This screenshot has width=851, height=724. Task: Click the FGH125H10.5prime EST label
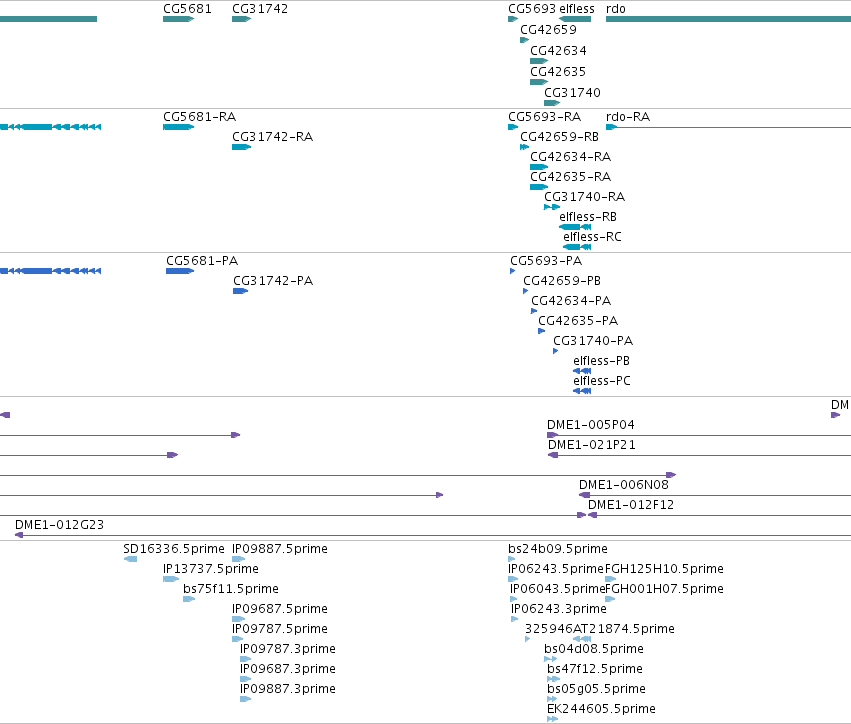664,569
